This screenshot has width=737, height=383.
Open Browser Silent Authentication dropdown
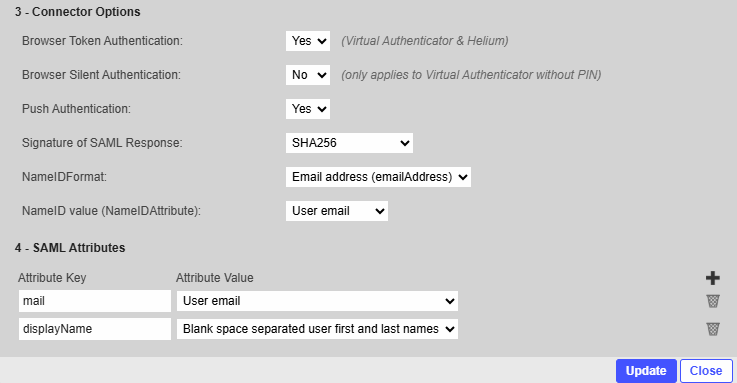[308, 75]
